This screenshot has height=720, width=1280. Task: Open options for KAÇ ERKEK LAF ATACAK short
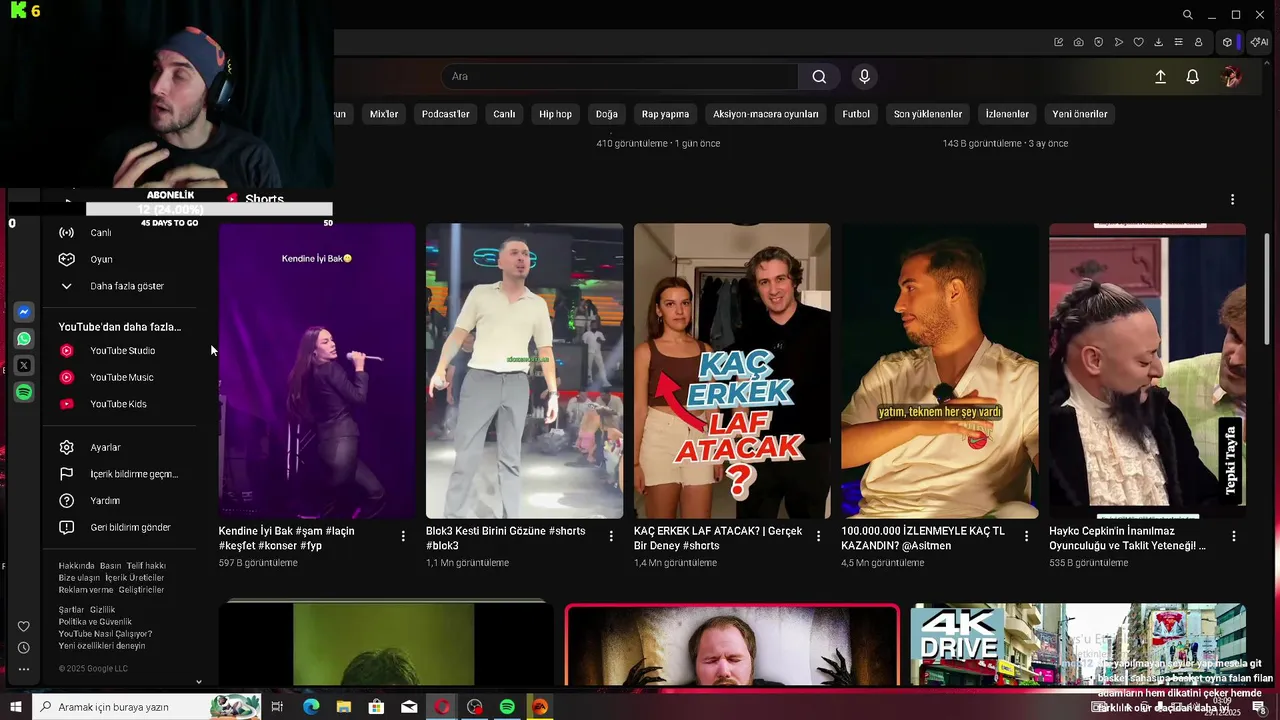pos(818,537)
